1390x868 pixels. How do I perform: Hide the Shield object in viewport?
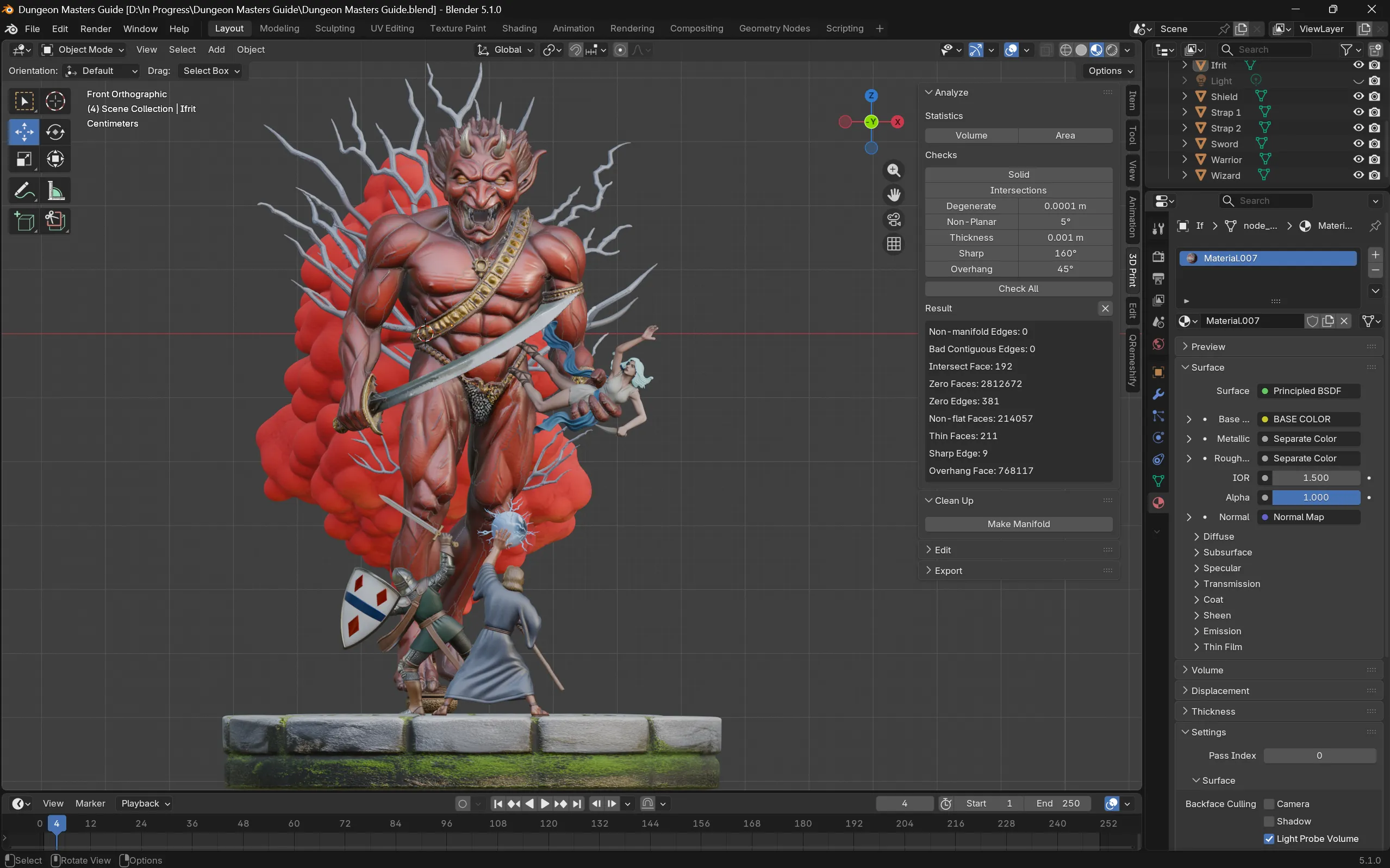(1358, 96)
